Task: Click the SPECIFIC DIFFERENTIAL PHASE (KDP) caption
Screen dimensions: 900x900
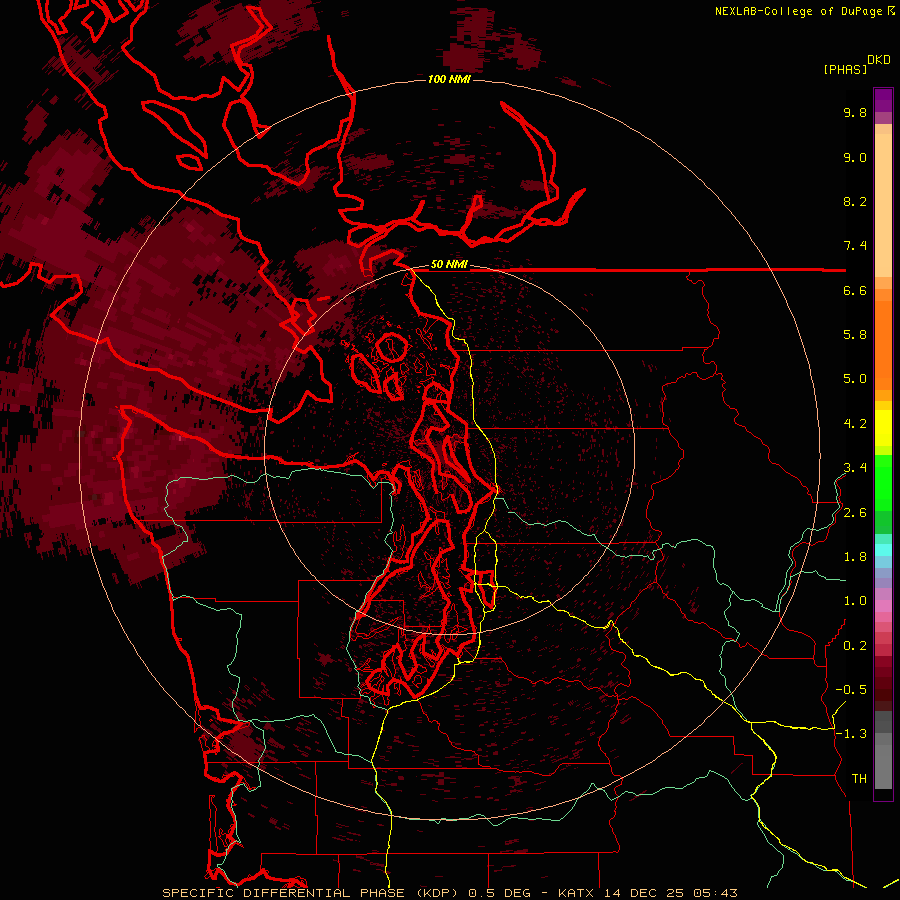Action: [x=312, y=893]
